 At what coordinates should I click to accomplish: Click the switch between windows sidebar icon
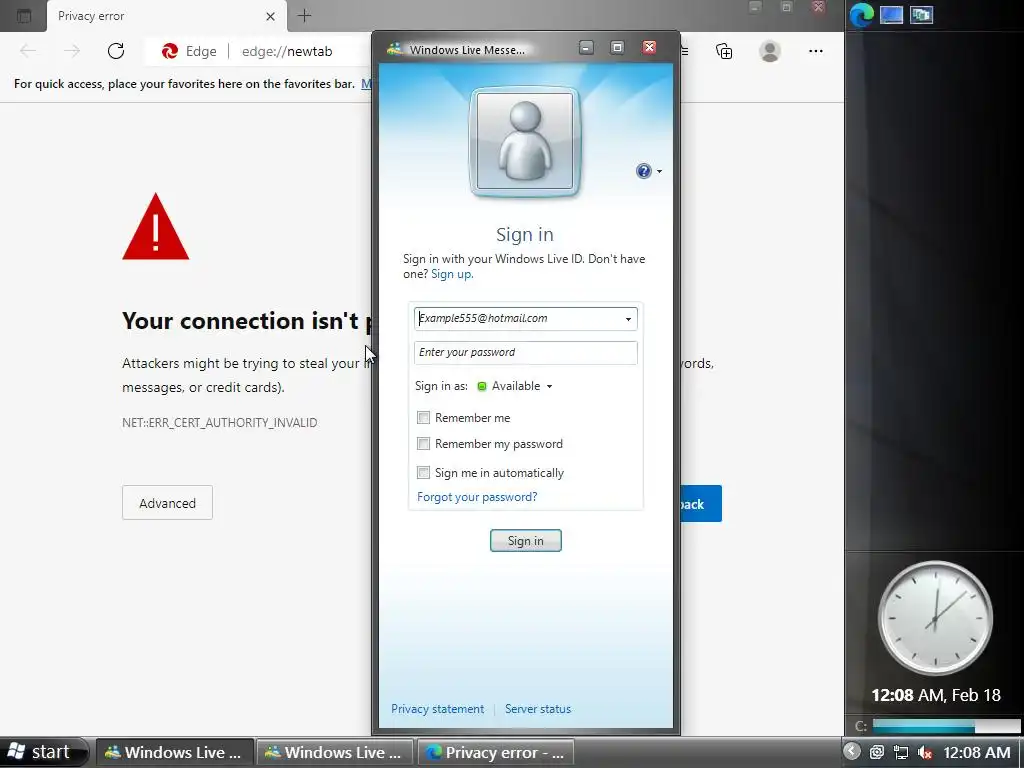tap(921, 14)
